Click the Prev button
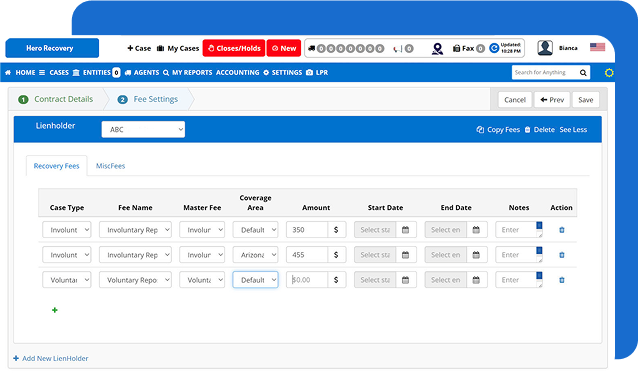The image size is (638, 376). pyautogui.click(x=552, y=100)
